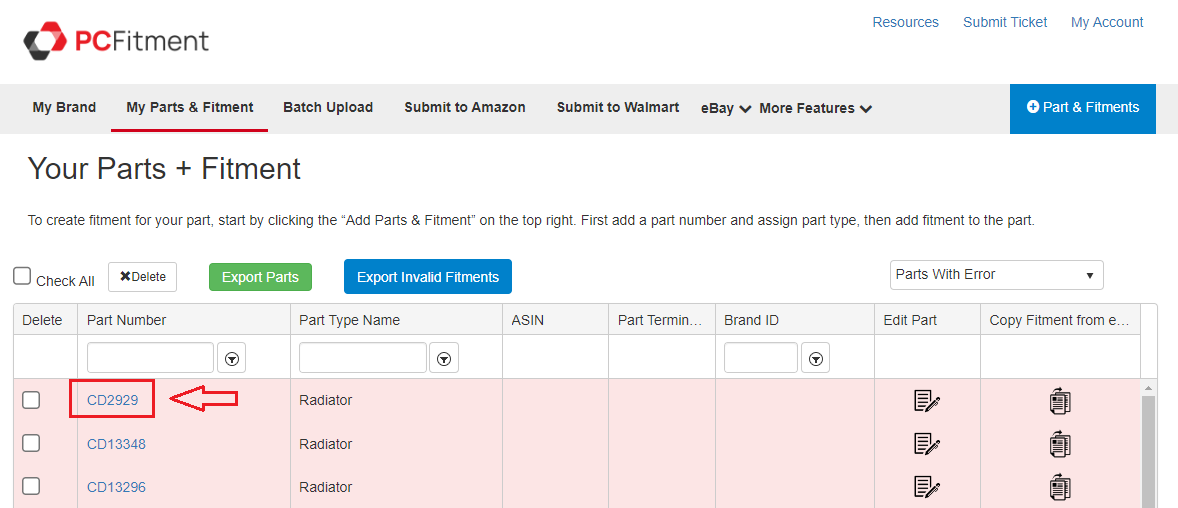Screen dimensions: 1178x508
Task: Open Submit to Amazon tab
Action: [464, 107]
